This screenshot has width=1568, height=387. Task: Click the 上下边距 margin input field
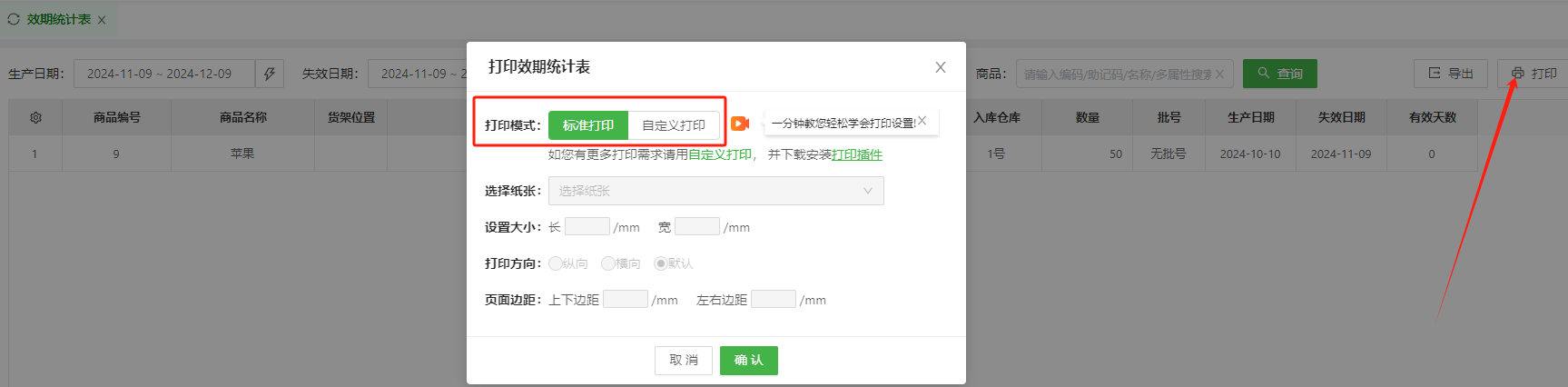[626, 299]
